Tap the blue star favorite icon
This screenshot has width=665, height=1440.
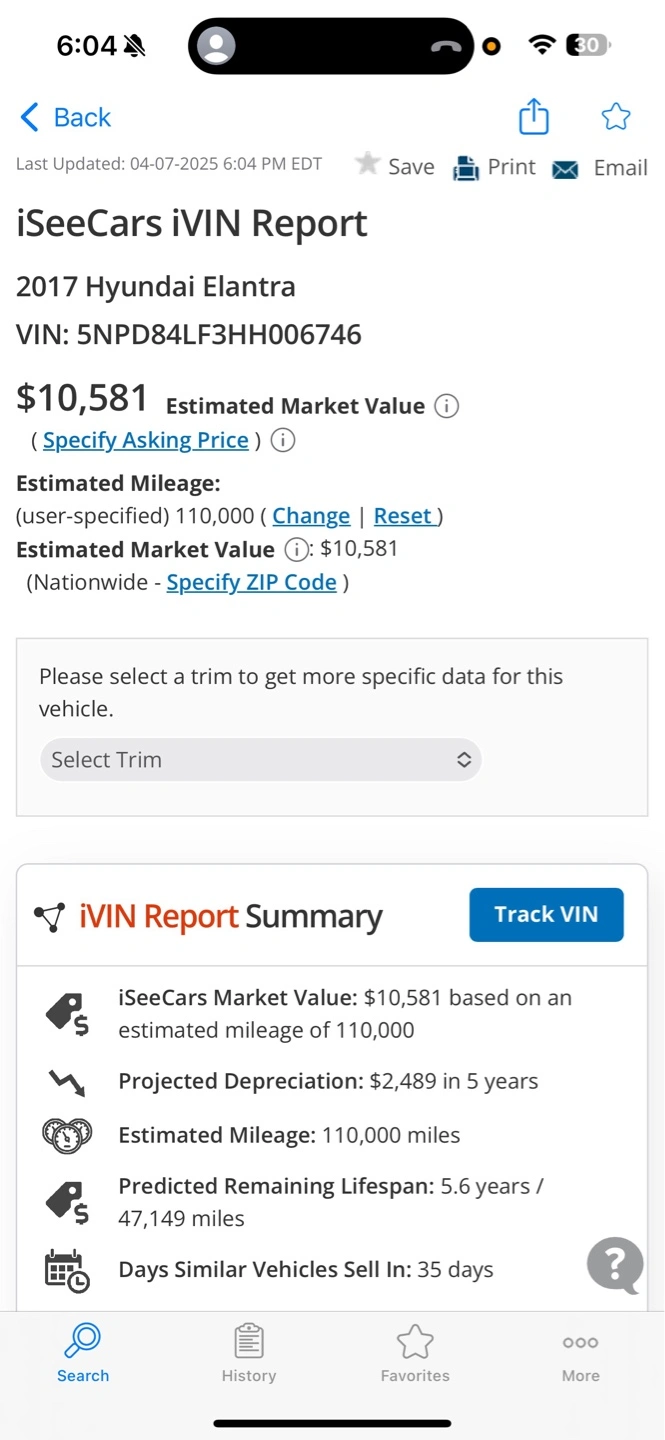[x=616, y=117]
